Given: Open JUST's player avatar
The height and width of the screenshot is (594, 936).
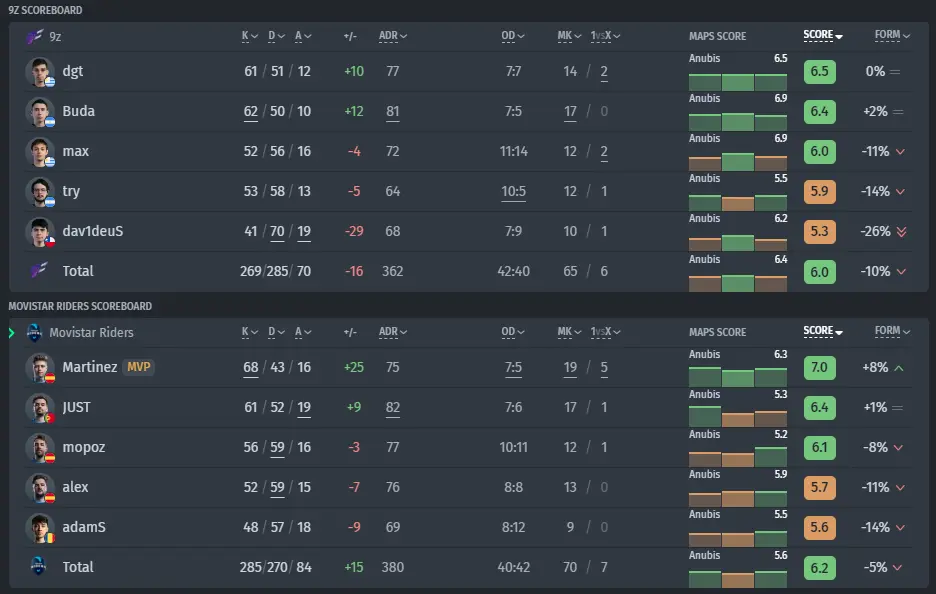Looking at the screenshot, I should click(x=40, y=408).
